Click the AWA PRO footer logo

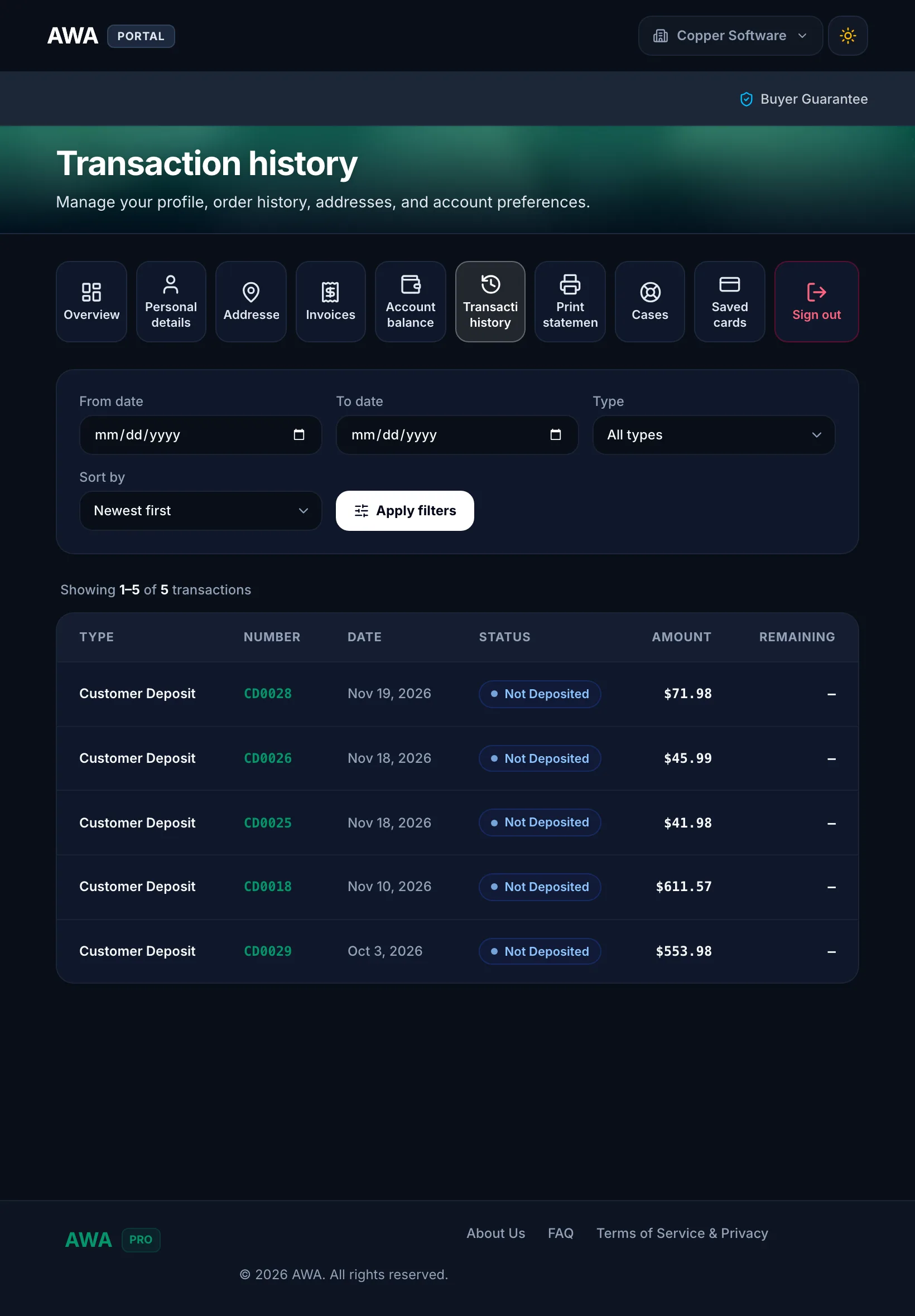(112, 1240)
